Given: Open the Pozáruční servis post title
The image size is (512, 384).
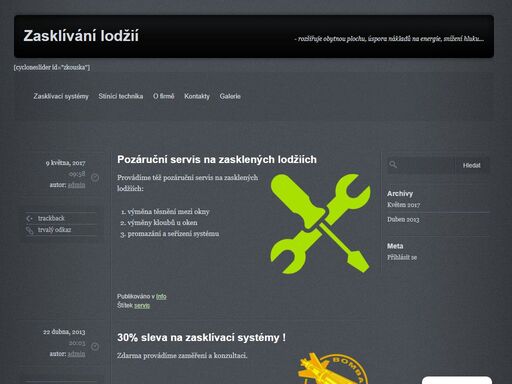Looking at the screenshot, I should click(217, 160).
